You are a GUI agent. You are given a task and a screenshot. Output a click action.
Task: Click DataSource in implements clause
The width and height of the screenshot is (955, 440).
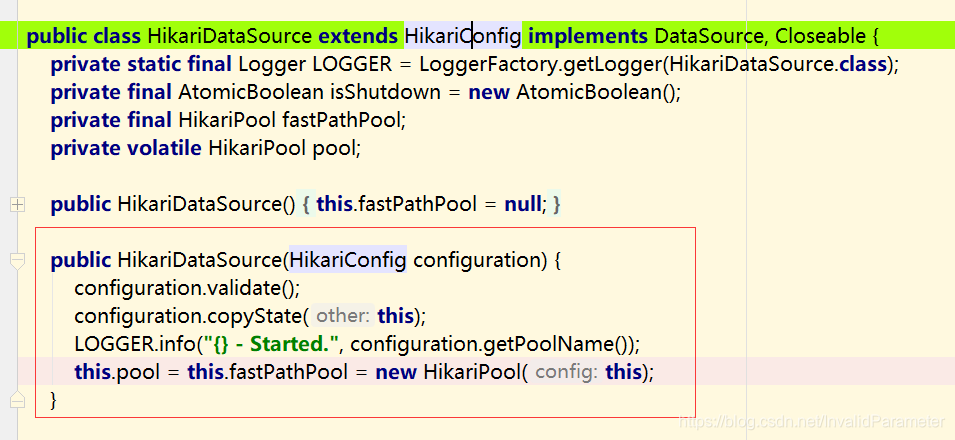coord(708,37)
